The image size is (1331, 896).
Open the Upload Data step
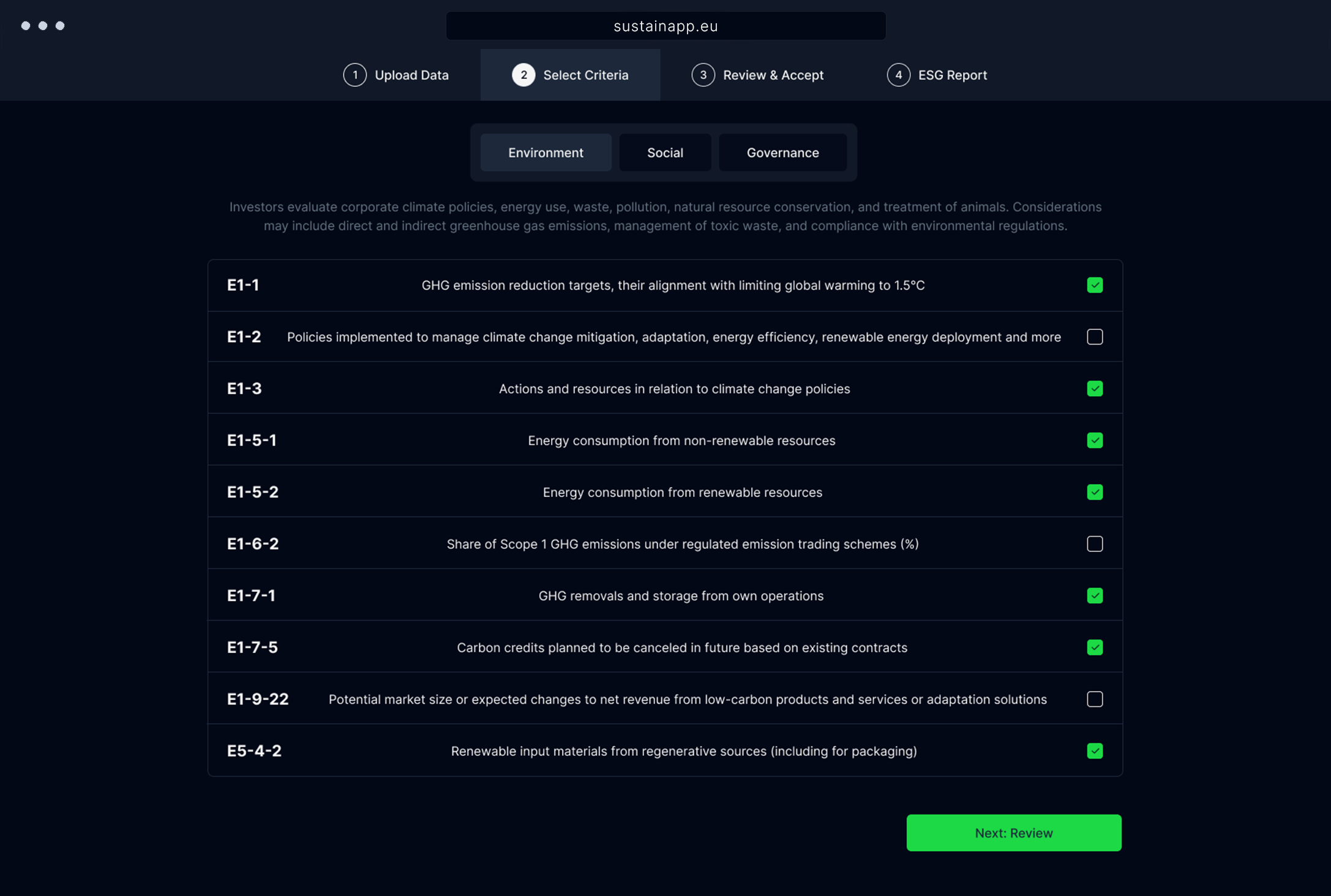pos(411,75)
